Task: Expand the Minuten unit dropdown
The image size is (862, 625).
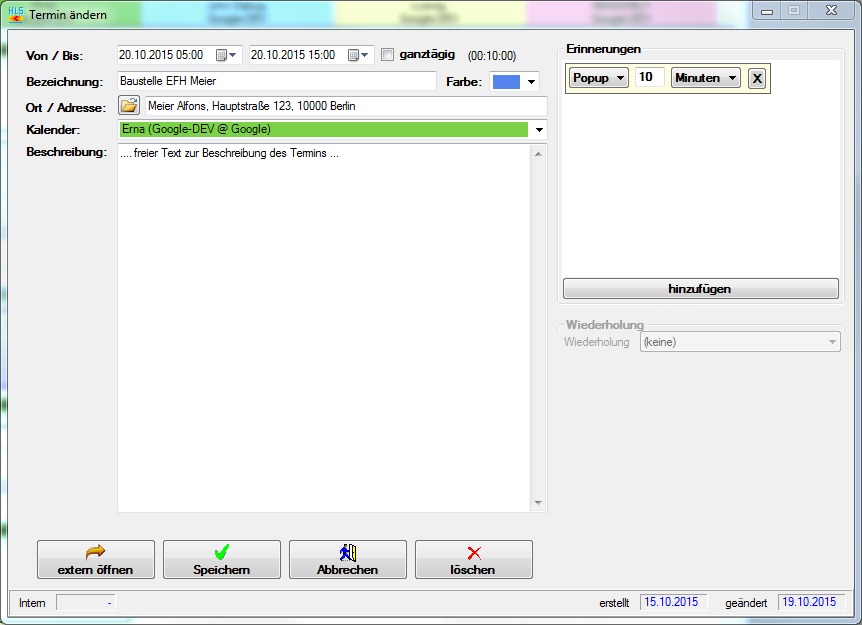Action: click(706, 78)
